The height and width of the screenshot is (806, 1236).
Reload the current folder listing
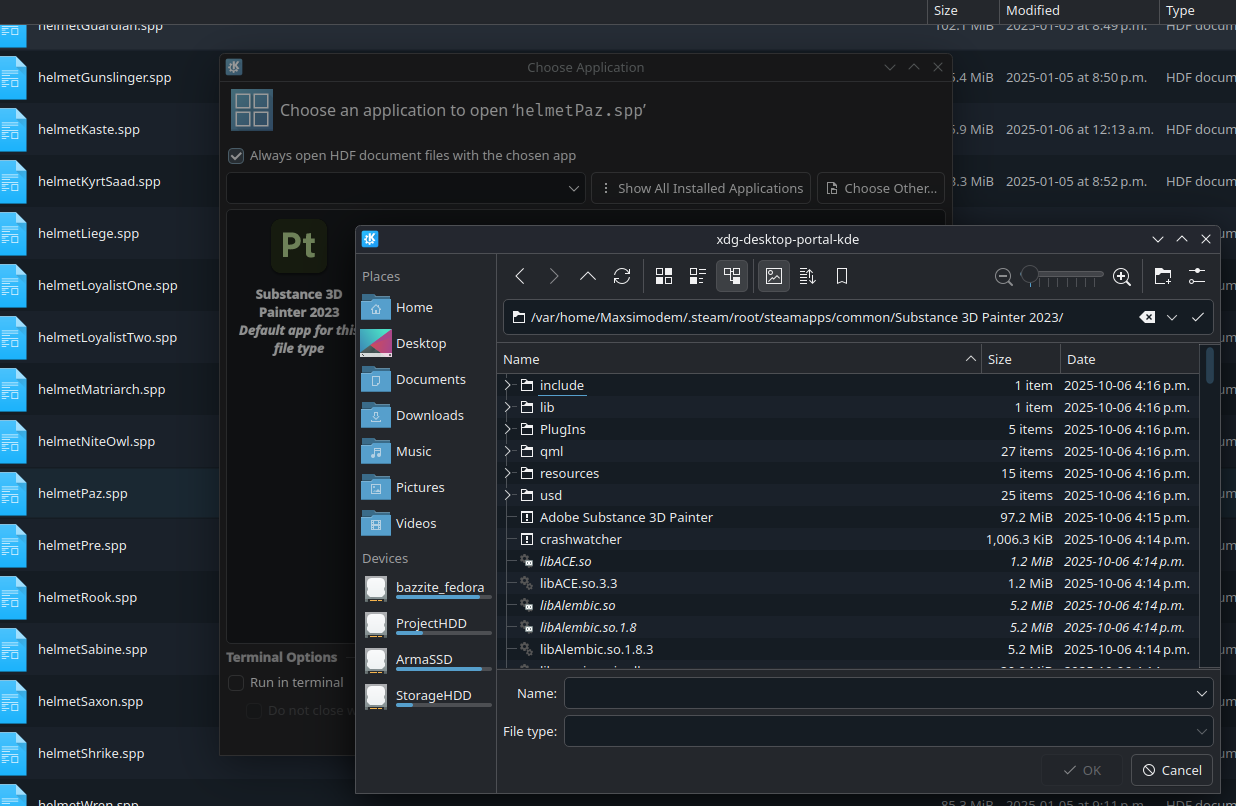click(622, 276)
